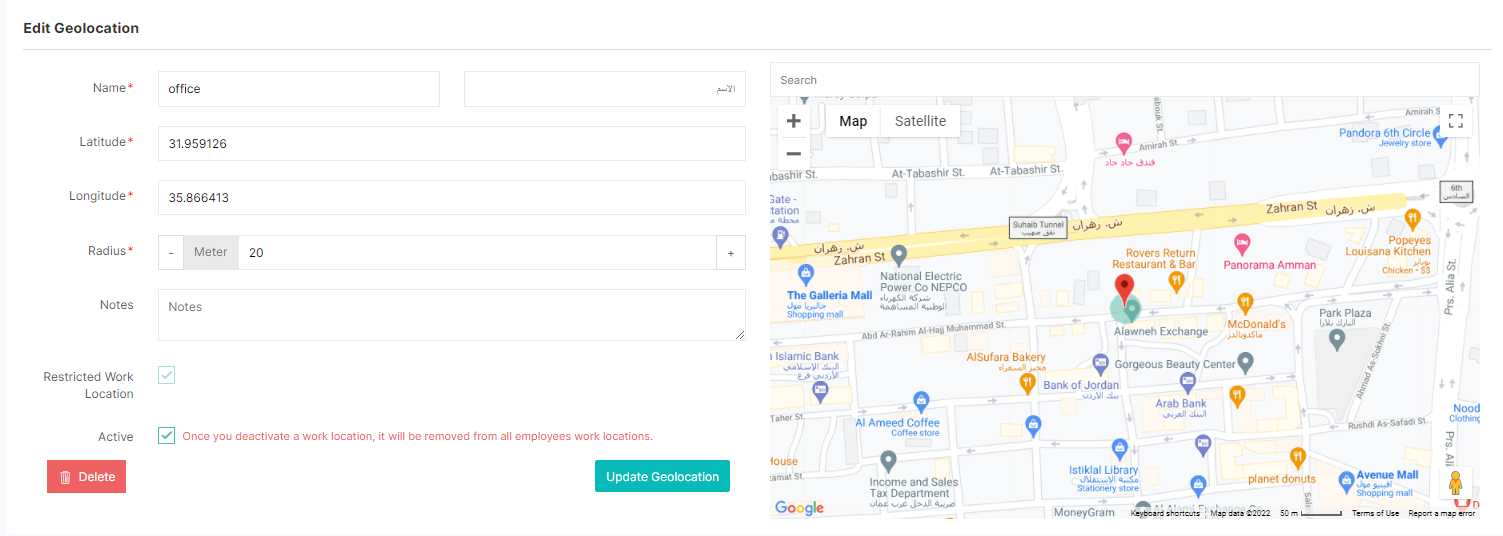Zoom out the map with minus icon
This screenshot has height=536, width=1503.
794,154
